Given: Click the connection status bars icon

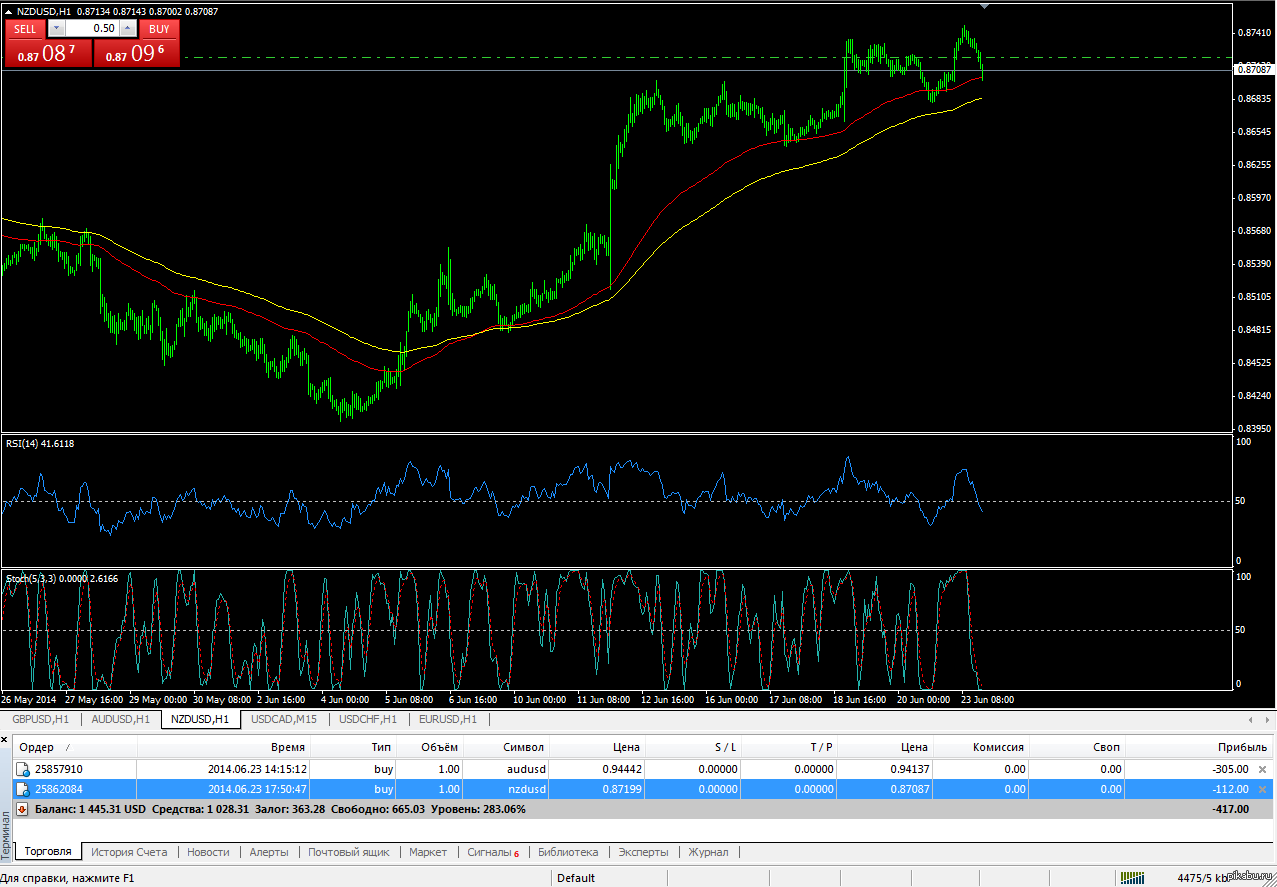Looking at the screenshot, I should click(1133, 878).
